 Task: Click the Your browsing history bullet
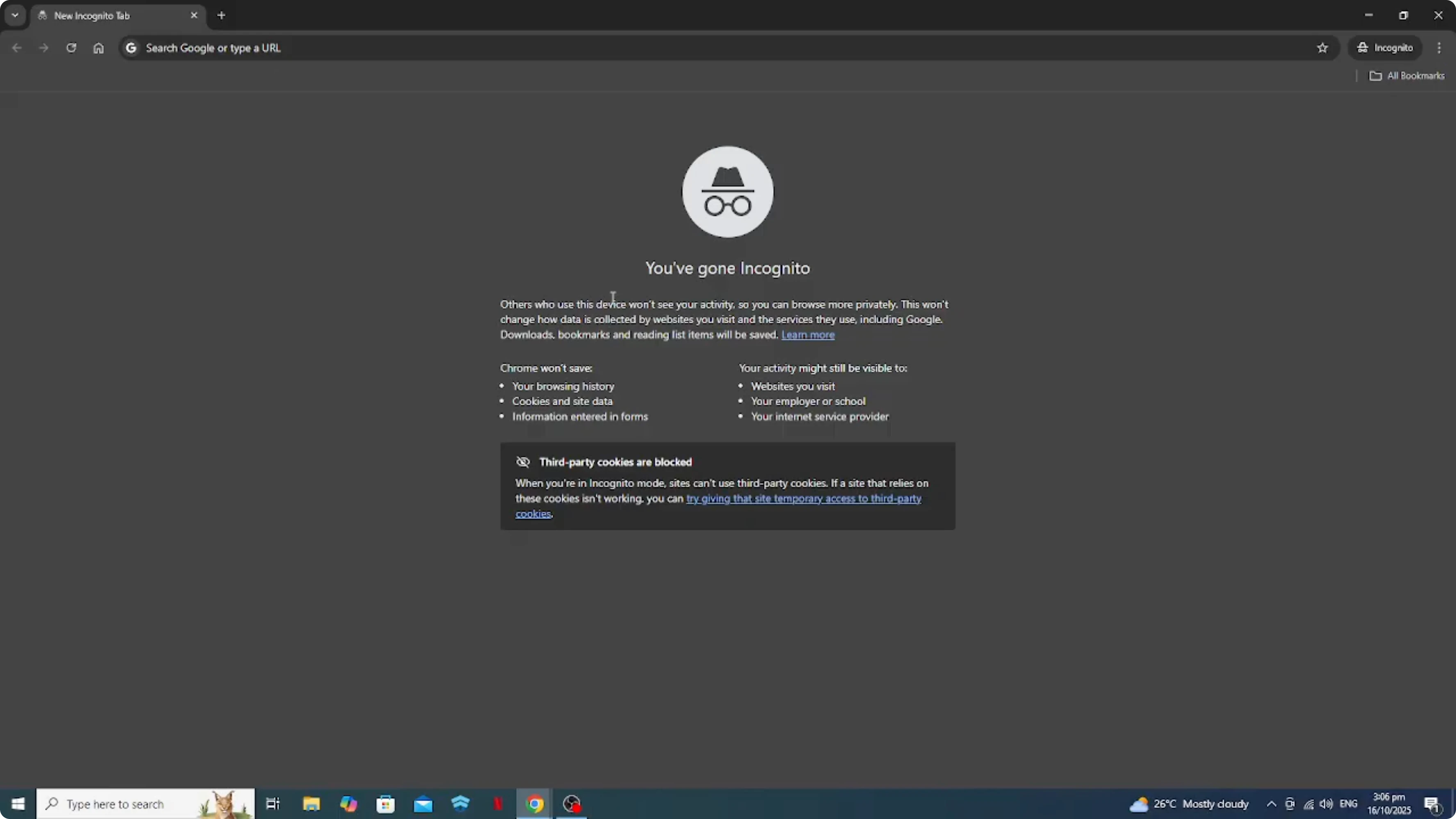563,386
